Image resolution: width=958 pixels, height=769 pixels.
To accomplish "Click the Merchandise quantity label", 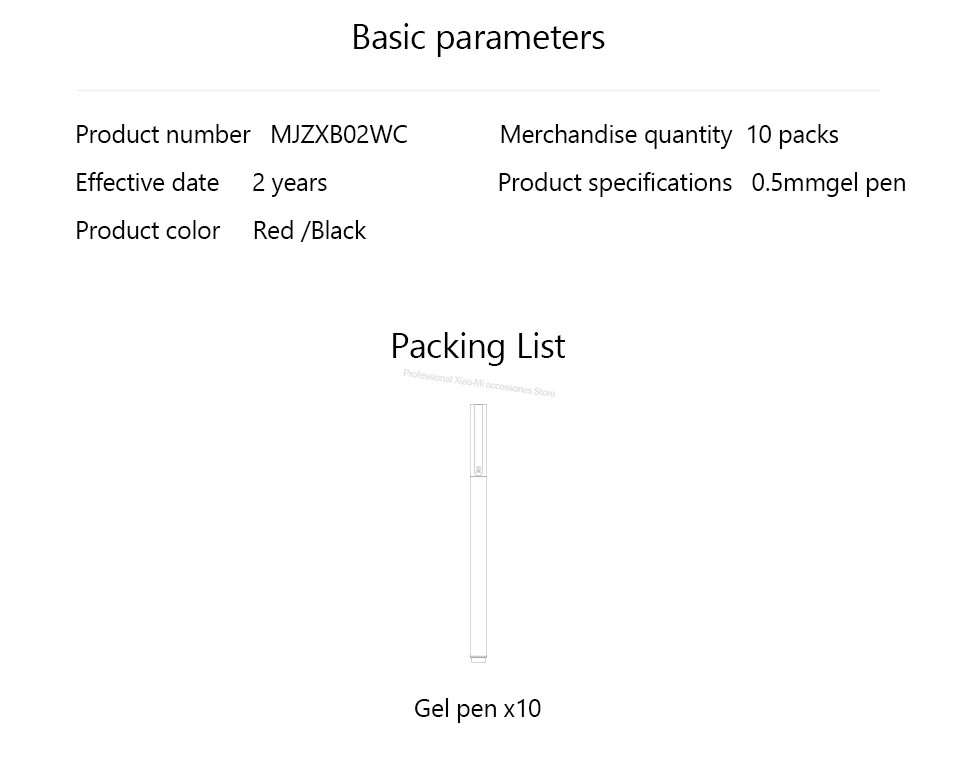I will (615, 134).
